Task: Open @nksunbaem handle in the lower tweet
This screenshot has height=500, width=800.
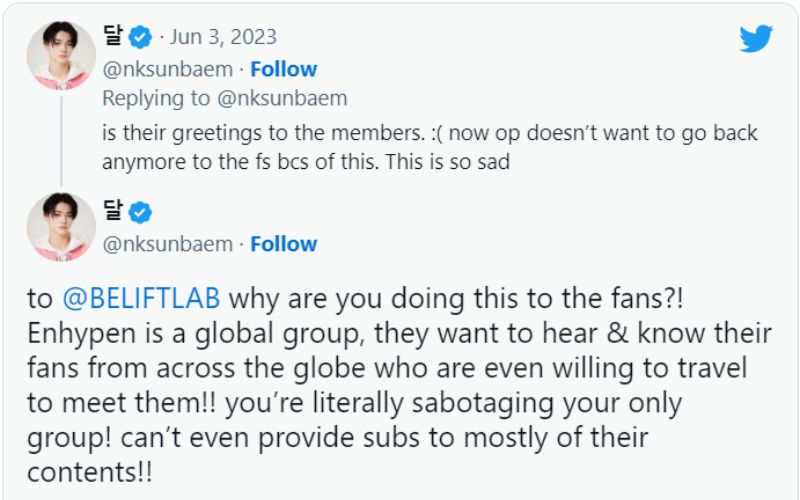Action: (x=167, y=244)
